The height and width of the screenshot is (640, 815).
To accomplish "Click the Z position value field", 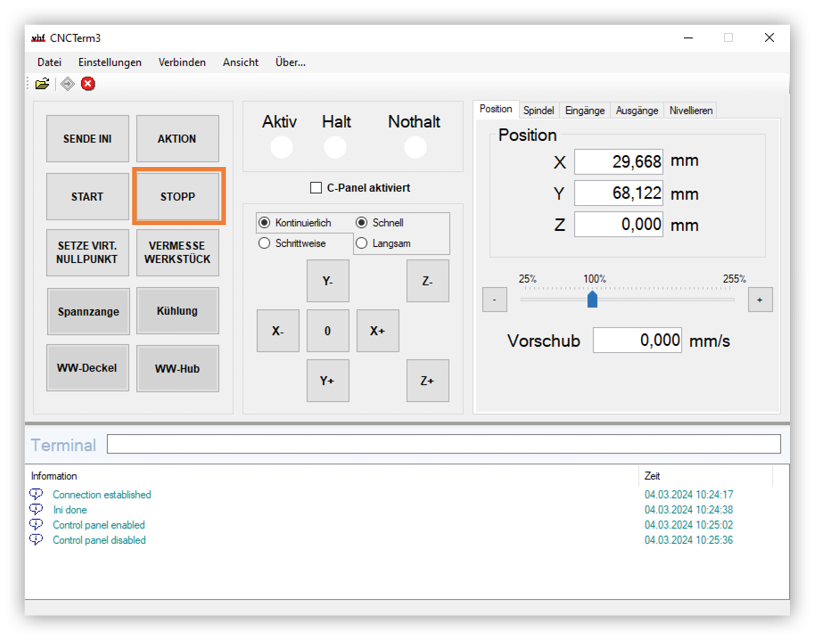I will (x=619, y=224).
